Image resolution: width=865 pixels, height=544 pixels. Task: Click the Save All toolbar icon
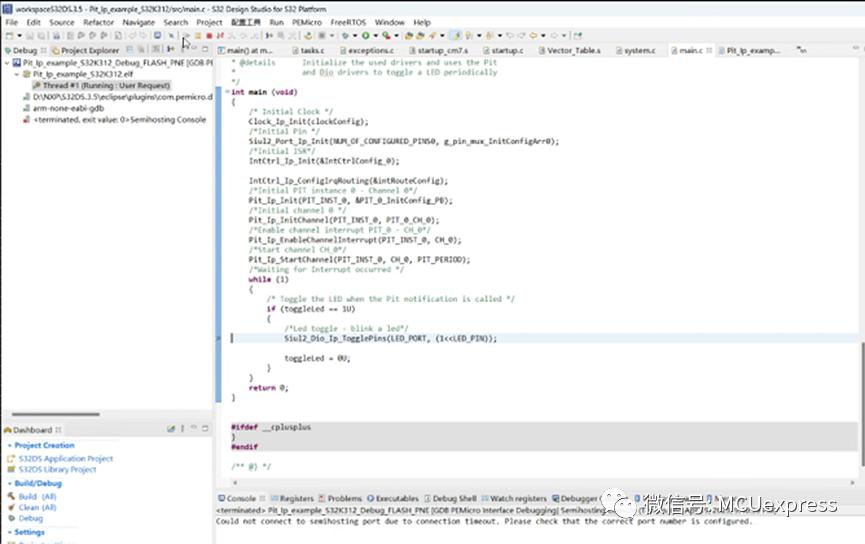coord(40,35)
